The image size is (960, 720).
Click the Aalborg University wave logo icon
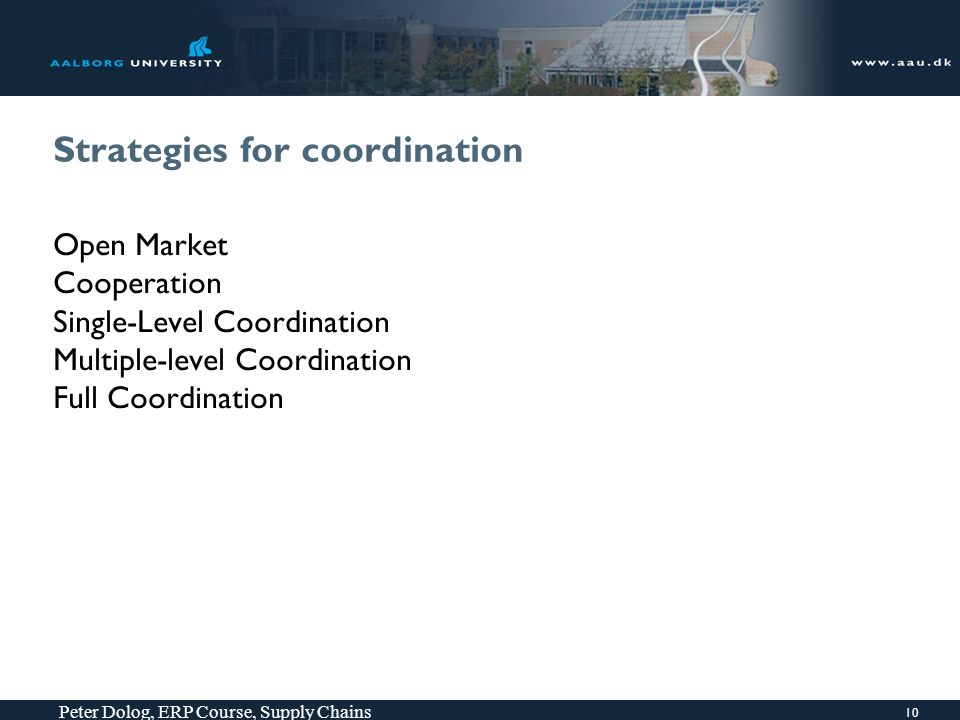[x=200, y=47]
